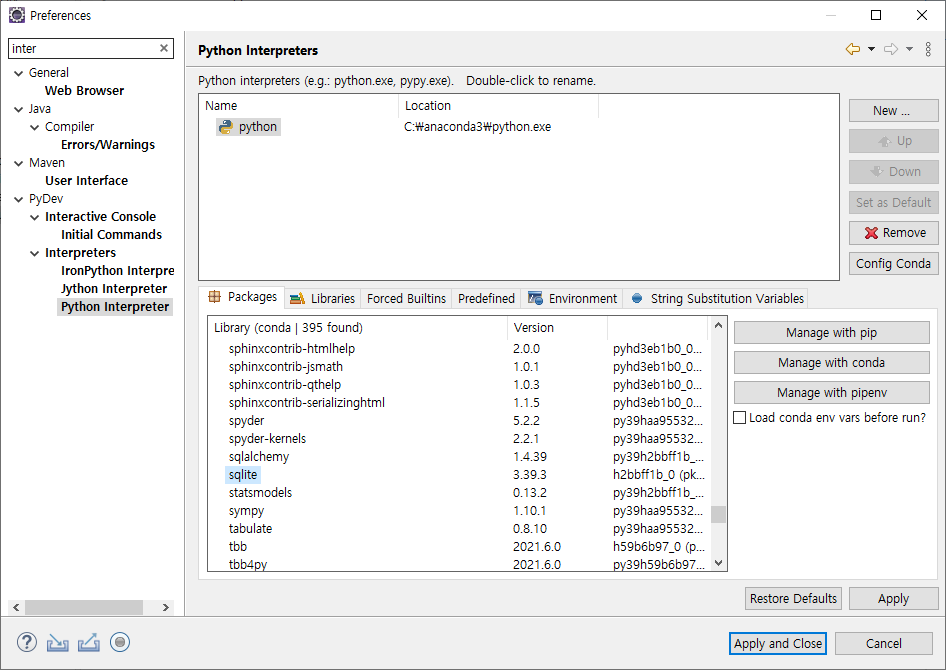Open the back history dropdown arrow

coord(871,49)
